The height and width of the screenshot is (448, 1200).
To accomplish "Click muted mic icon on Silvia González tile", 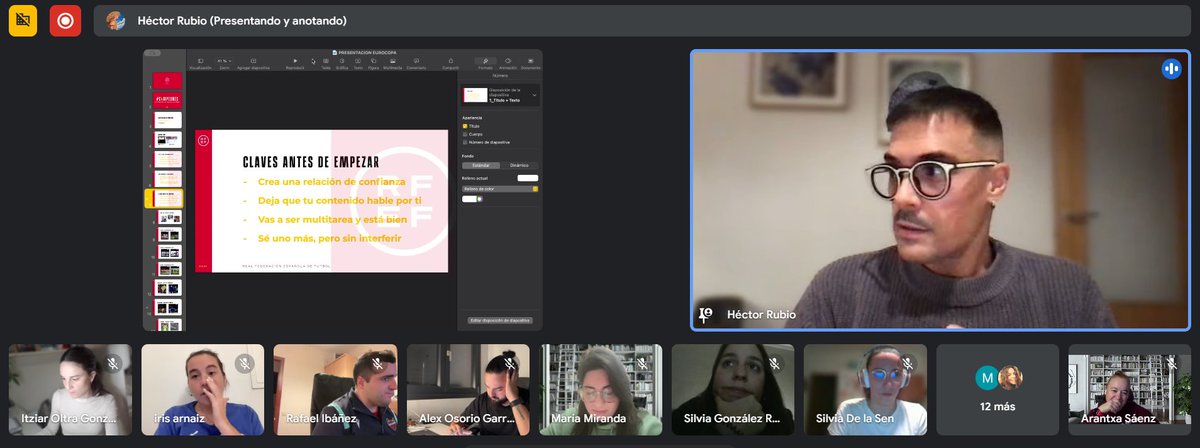I will tap(775, 364).
